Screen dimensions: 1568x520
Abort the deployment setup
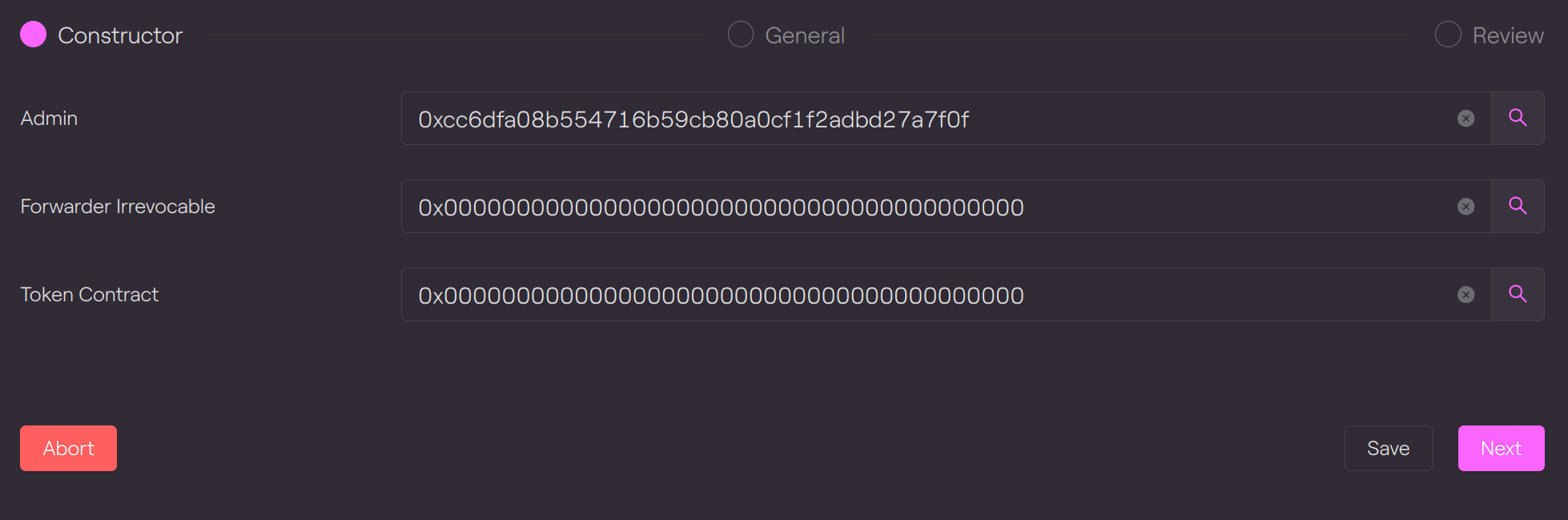[68, 448]
